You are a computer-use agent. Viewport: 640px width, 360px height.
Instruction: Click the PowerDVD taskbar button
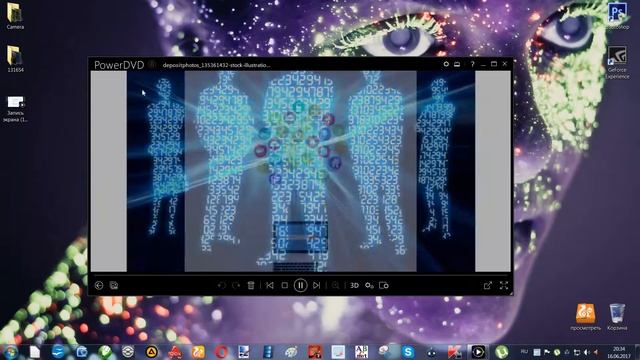click(478, 352)
